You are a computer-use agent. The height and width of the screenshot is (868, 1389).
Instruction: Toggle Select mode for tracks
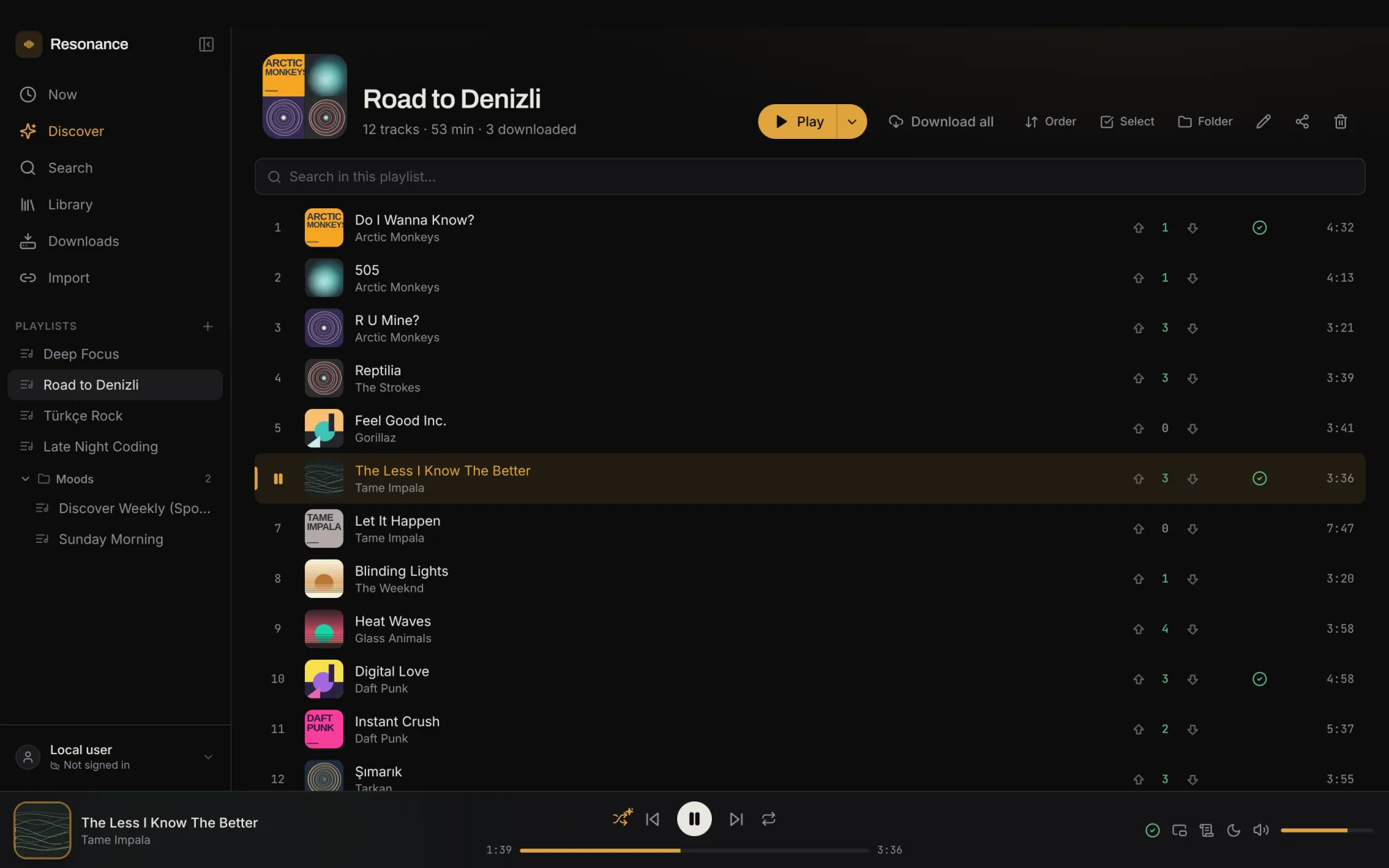coord(1127,122)
